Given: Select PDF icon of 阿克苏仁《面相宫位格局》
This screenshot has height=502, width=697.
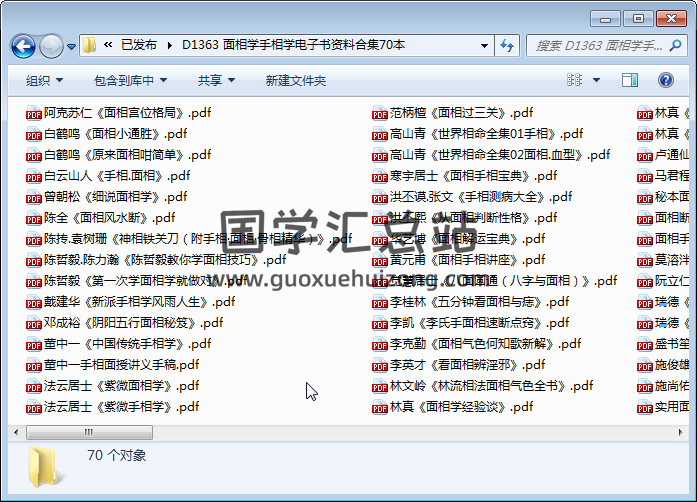Looking at the screenshot, I should point(34,113).
